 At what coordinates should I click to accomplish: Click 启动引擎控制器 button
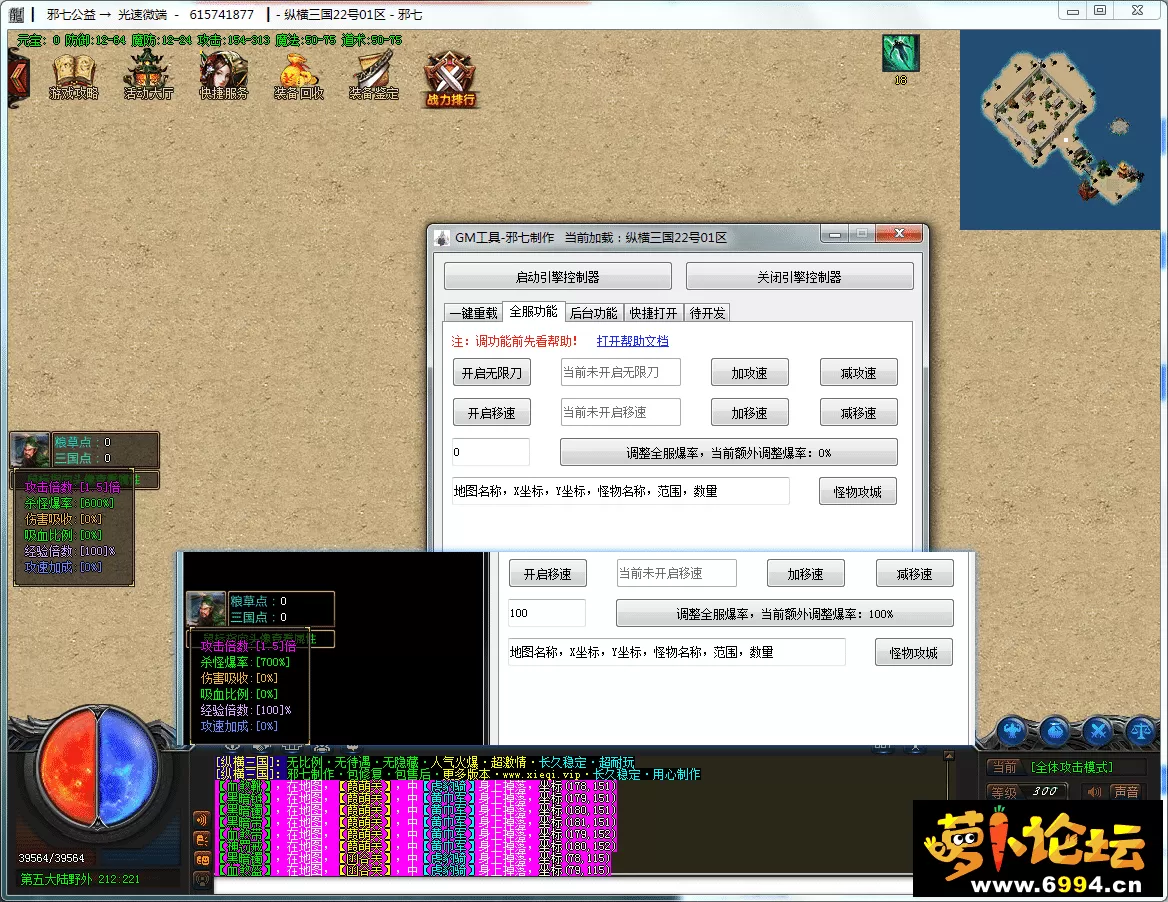tap(558, 276)
